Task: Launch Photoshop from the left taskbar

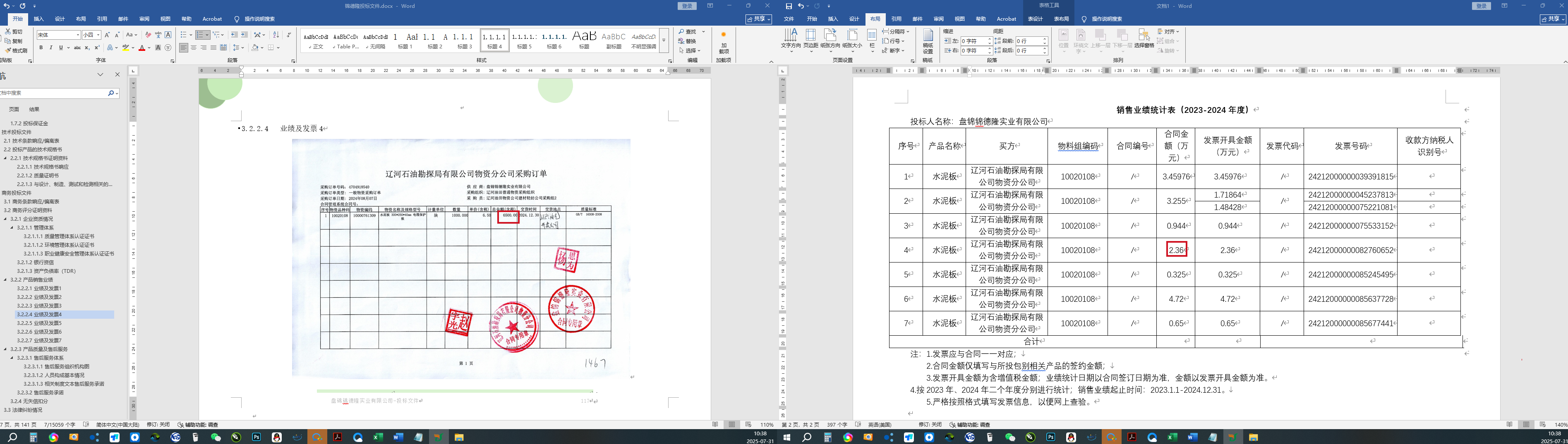Action: [256, 437]
